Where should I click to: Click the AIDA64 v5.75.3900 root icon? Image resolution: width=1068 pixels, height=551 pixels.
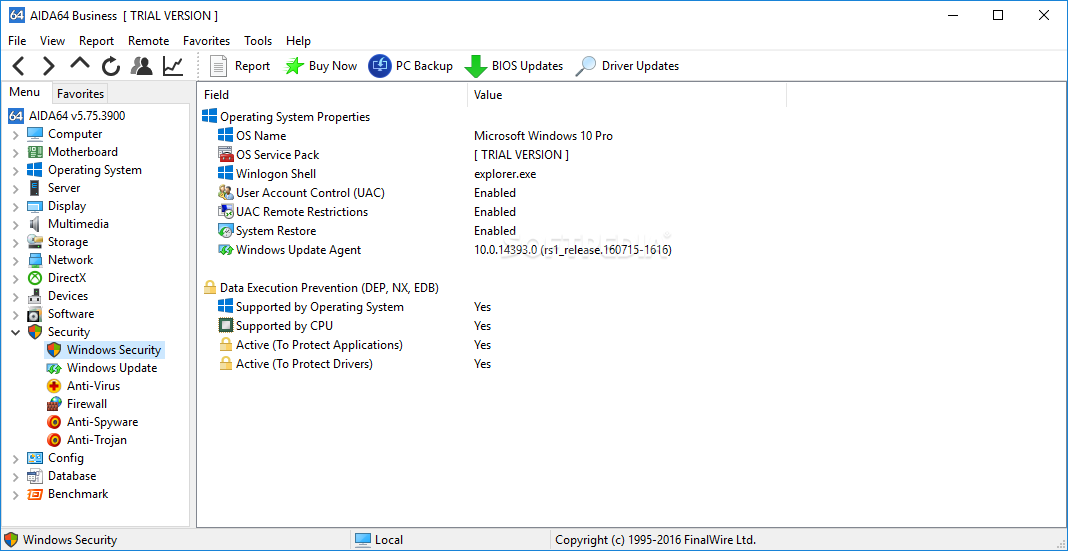pos(16,116)
